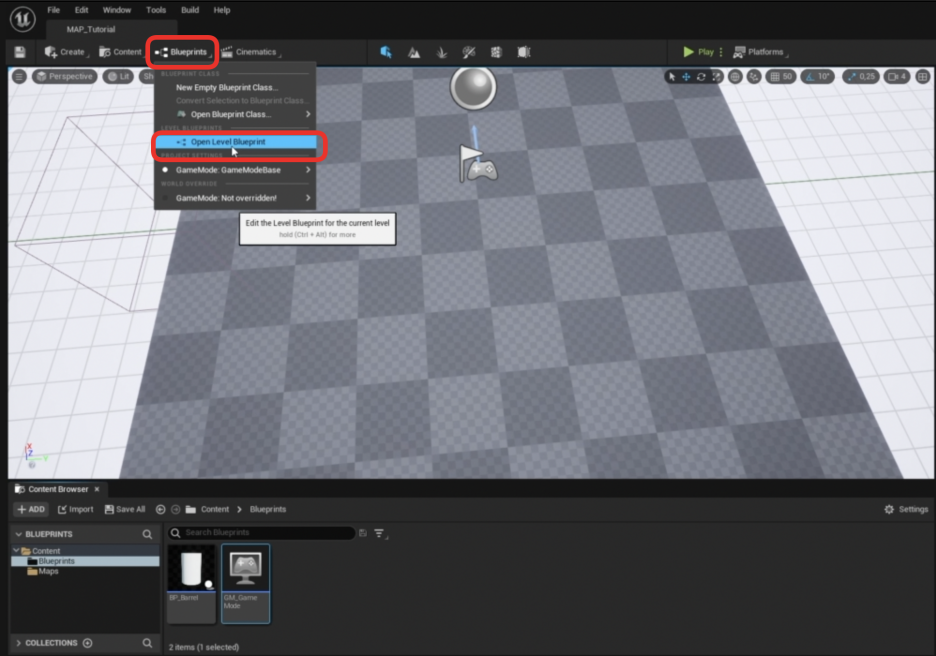Toggle rotation snapping angle icon

810,76
